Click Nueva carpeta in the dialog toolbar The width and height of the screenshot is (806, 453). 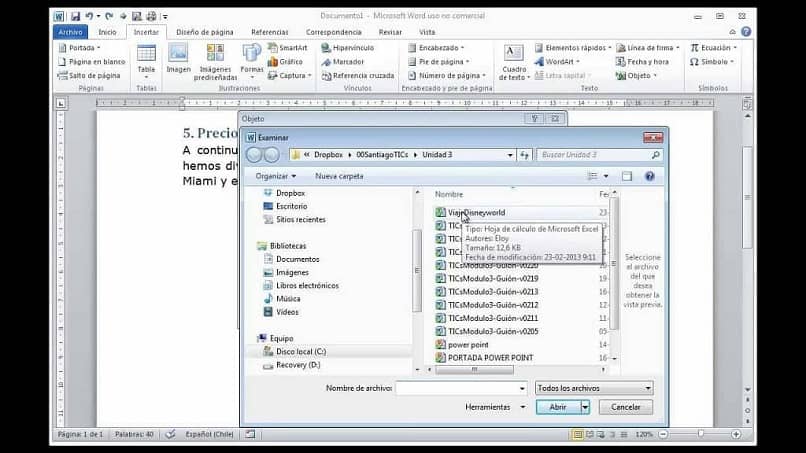[x=339, y=176]
